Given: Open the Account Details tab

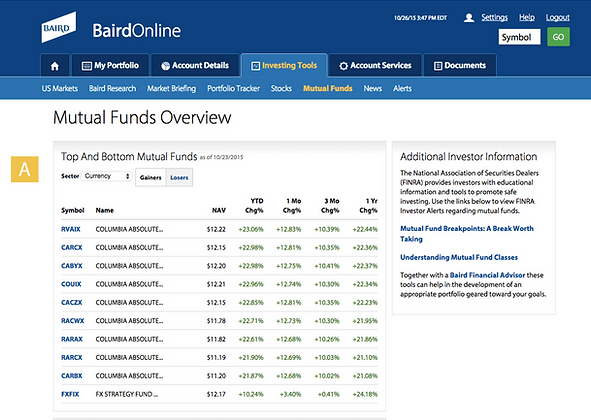Looking at the screenshot, I should point(195,66).
